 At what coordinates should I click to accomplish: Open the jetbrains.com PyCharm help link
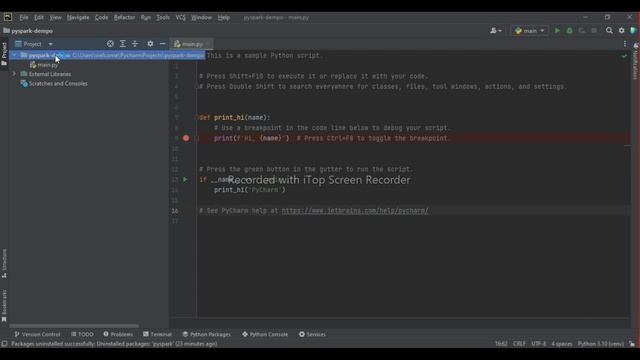click(x=355, y=211)
